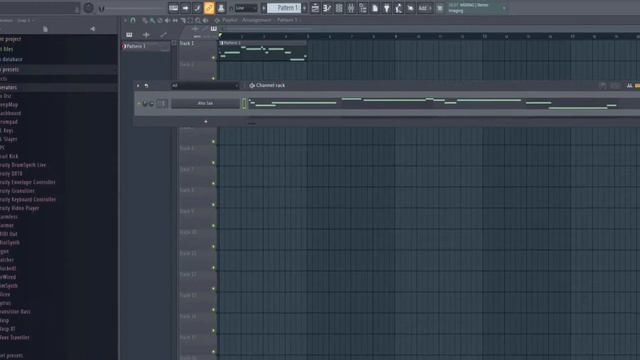Image resolution: width=640 pixels, height=360 pixels.
Task: Select Fruity Video Player in browser
Action: pos(20,208)
